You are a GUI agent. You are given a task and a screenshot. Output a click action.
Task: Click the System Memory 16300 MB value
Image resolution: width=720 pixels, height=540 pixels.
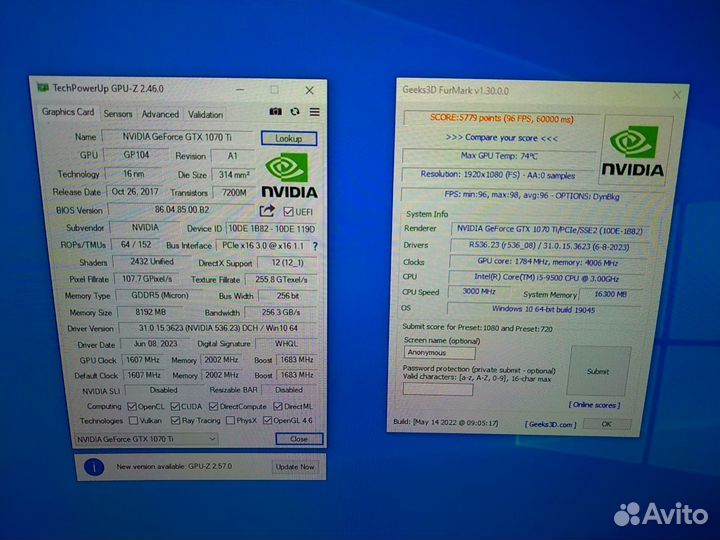tap(610, 294)
